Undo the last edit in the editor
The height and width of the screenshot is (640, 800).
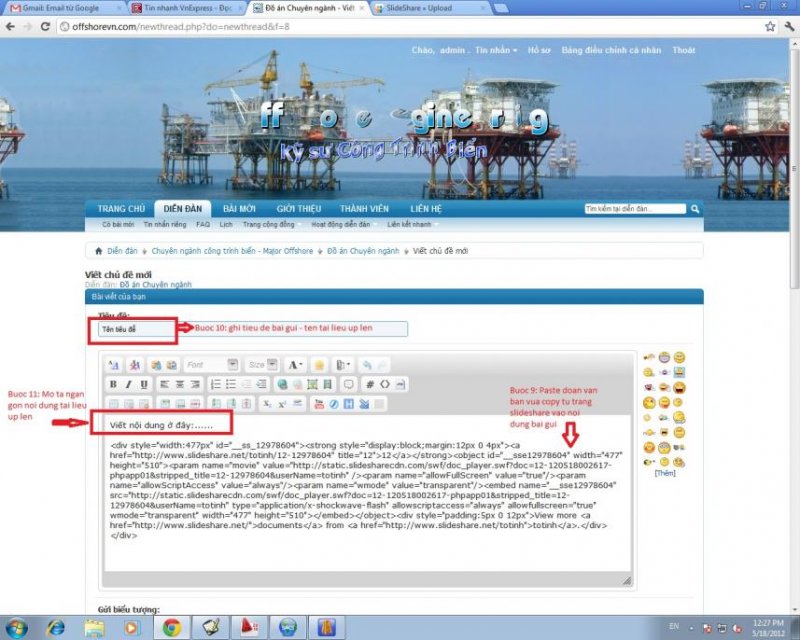click(367, 365)
